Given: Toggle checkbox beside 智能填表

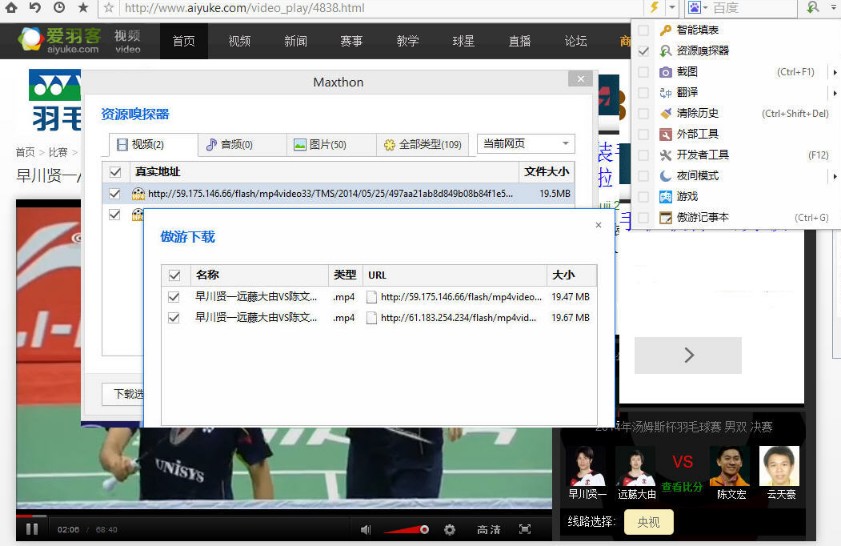Looking at the screenshot, I should pos(644,30).
